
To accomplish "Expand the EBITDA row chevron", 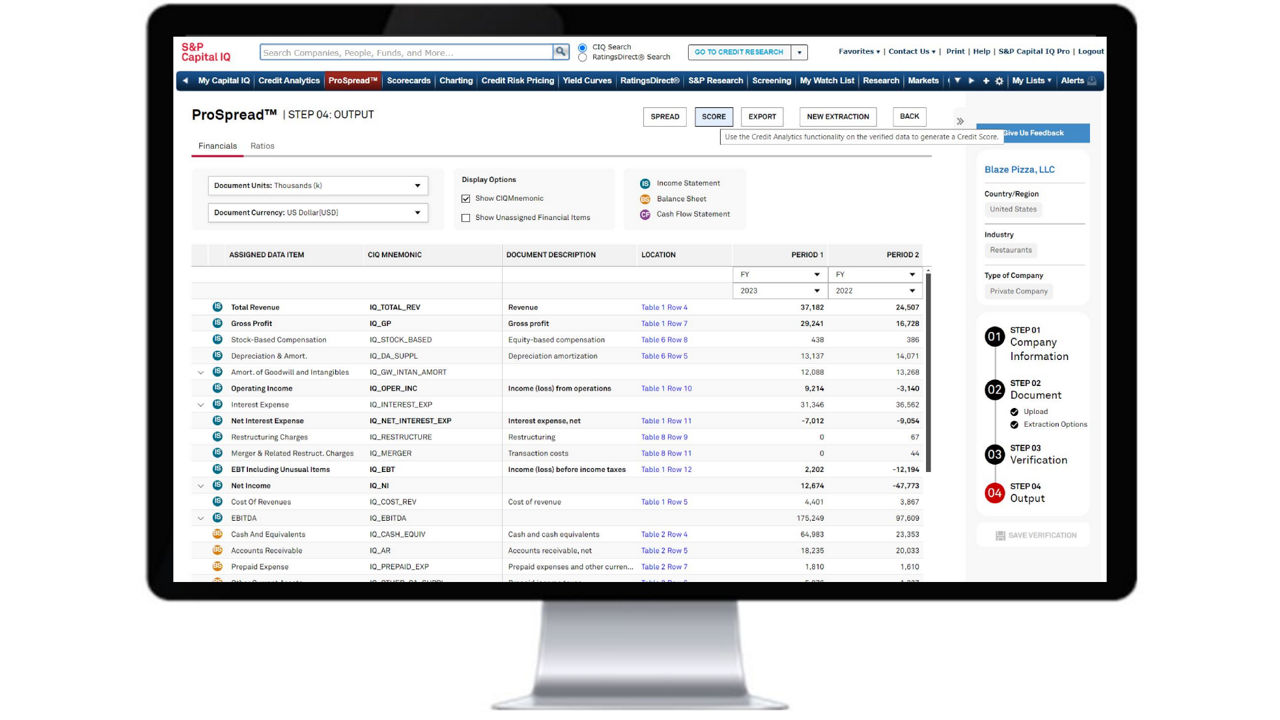I will [201, 518].
